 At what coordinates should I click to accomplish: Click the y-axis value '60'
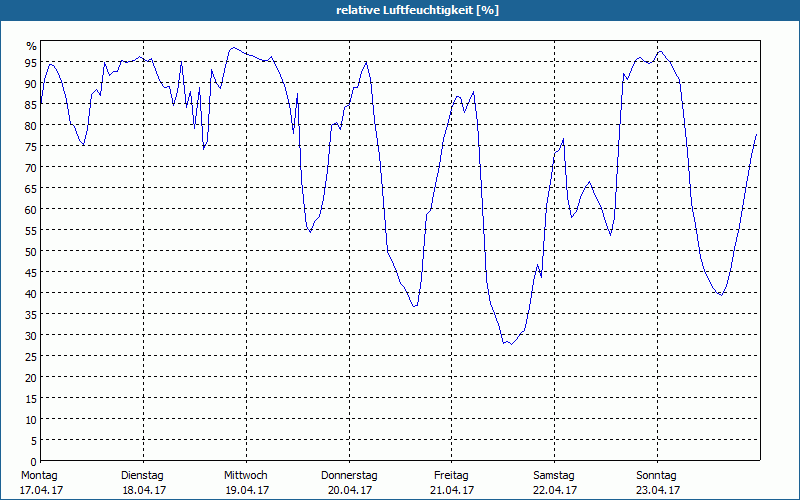click(31, 210)
